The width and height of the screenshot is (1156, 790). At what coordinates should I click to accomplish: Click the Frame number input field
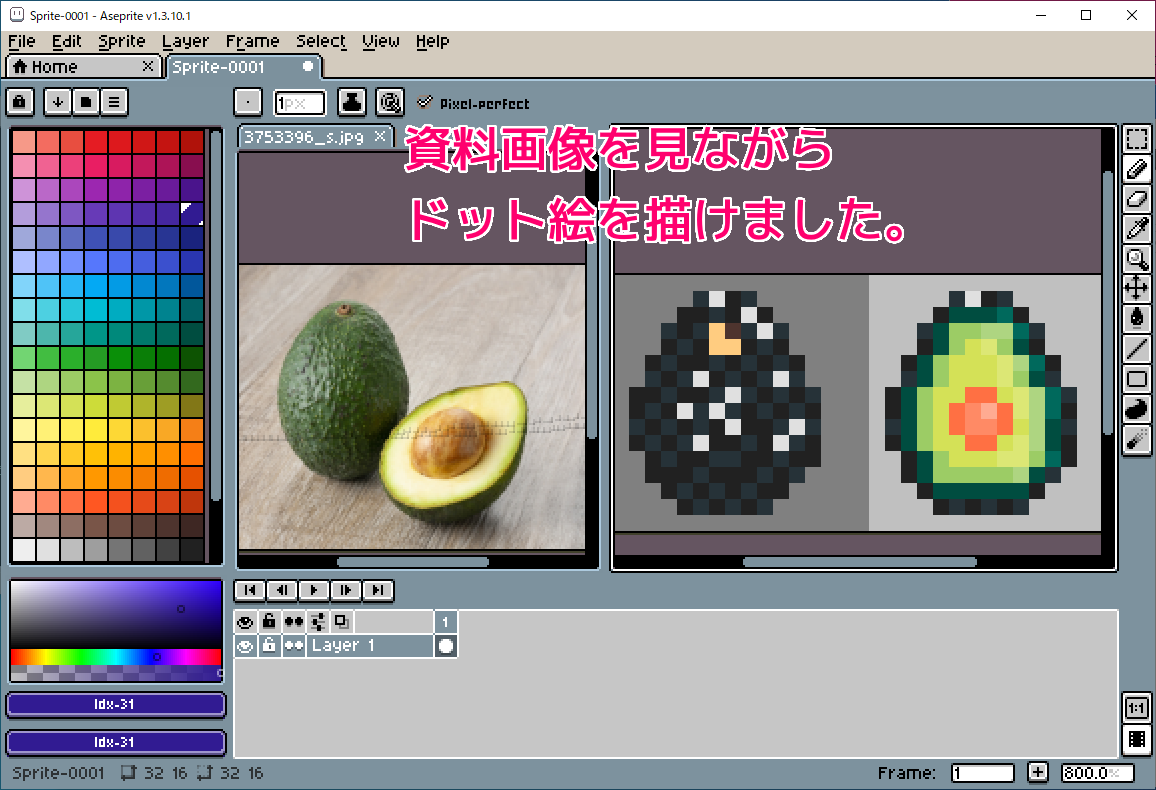click(x=982, y=772)
